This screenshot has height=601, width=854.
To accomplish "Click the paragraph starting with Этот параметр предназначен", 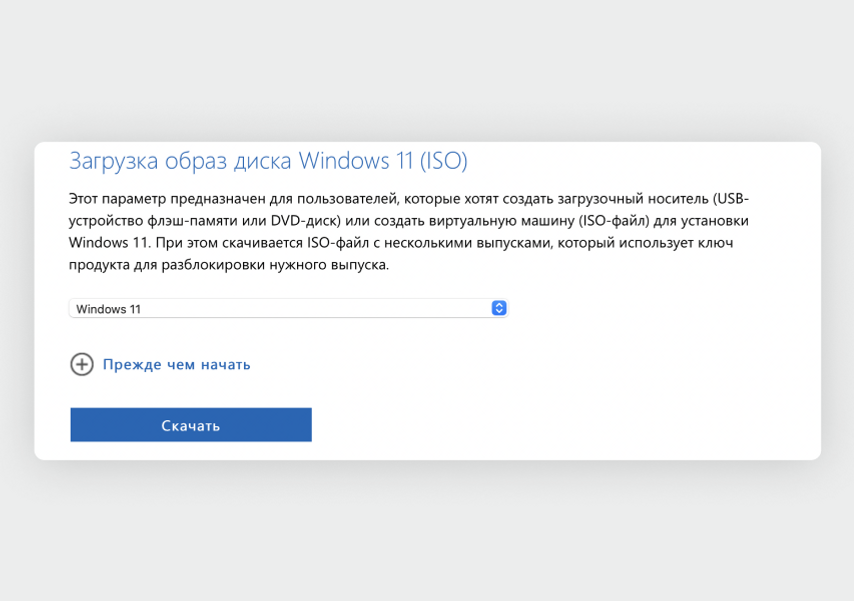I will [x=408, y=232].
